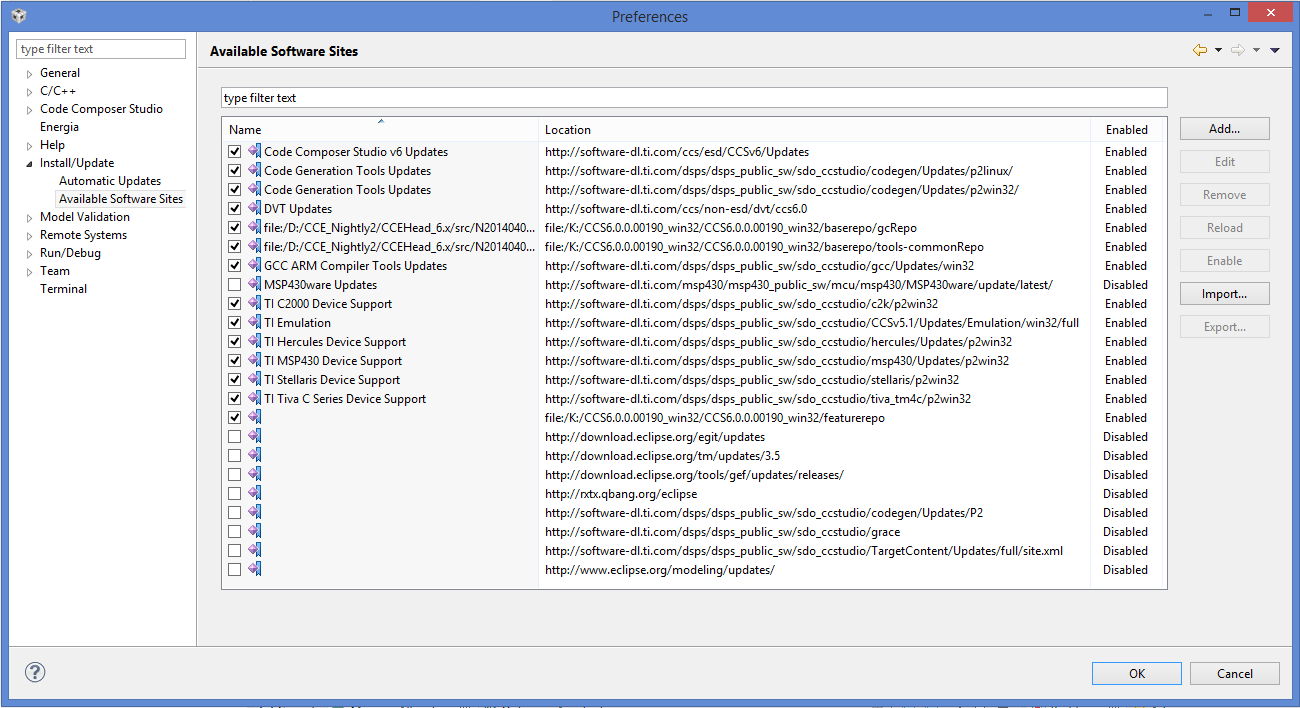Expand the C/C++ preferences node
Viewport: 1300px width, 708px height.
coord(29,92)
